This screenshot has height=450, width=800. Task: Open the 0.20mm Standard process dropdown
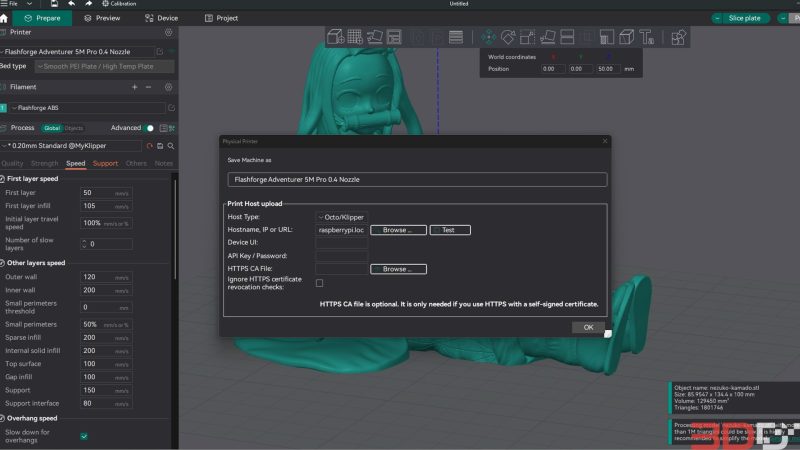point(71,146)
